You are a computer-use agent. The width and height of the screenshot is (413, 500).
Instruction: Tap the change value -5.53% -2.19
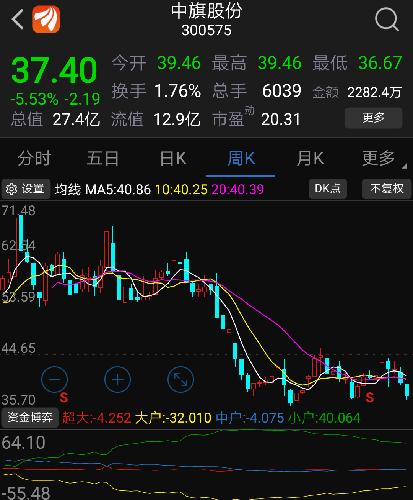click(55, 99)
